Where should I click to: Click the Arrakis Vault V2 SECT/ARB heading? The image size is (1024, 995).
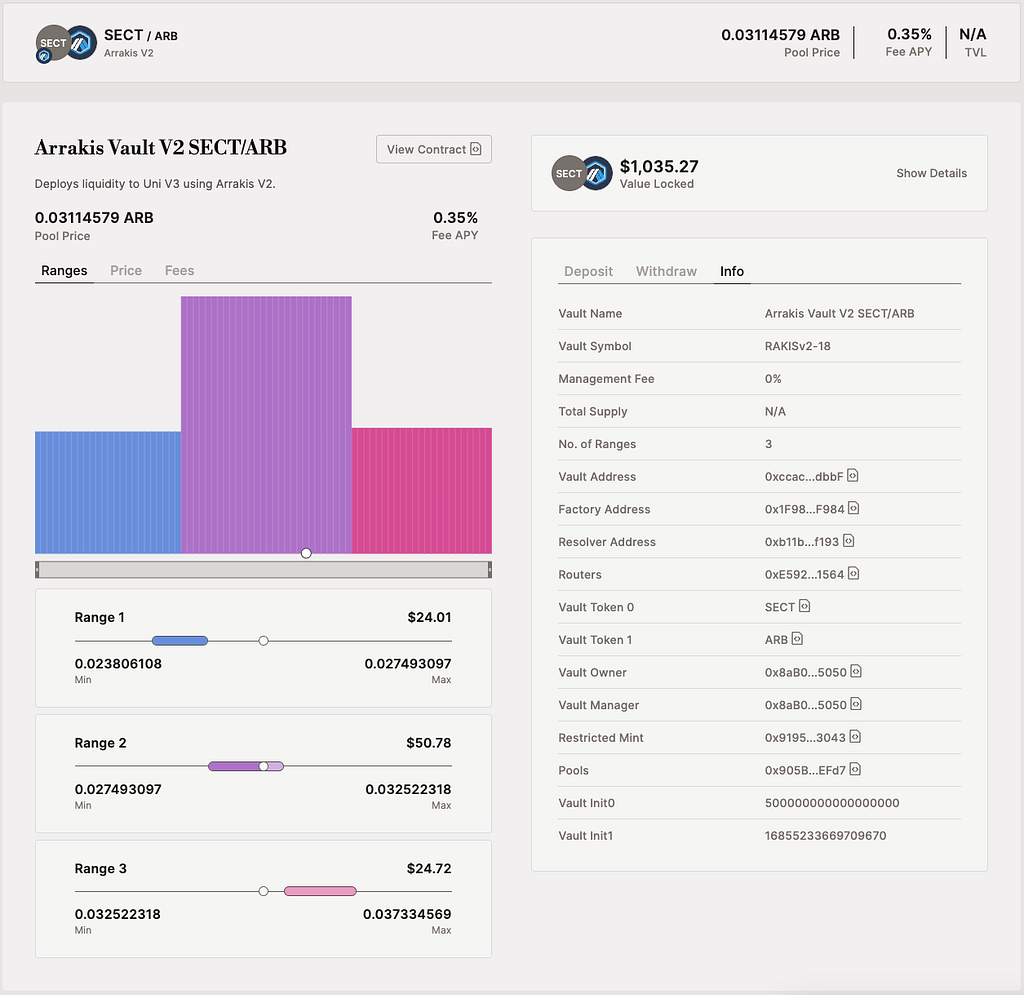pos(161,148)
